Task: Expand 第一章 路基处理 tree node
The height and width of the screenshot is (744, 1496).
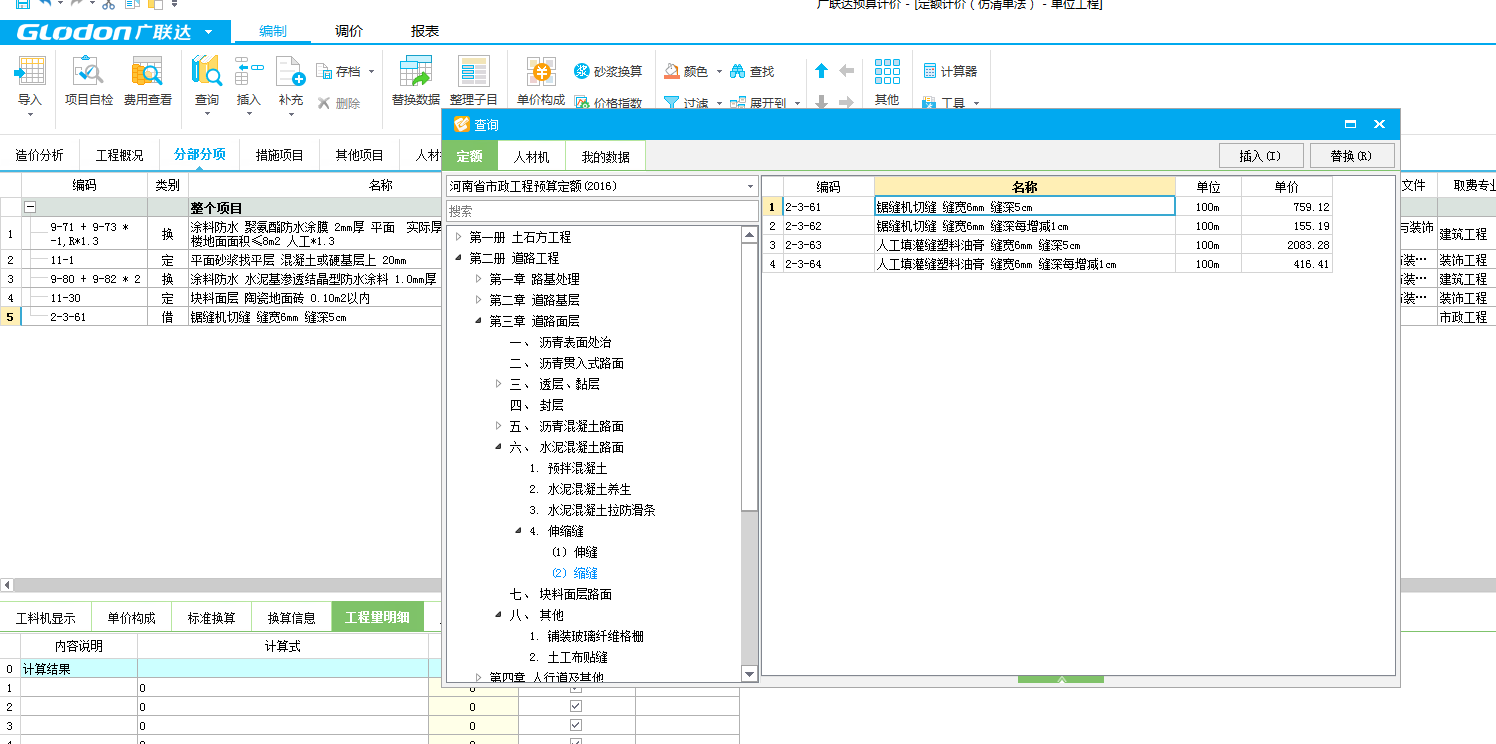Action: pyautogui.click(x=478, y=279)
